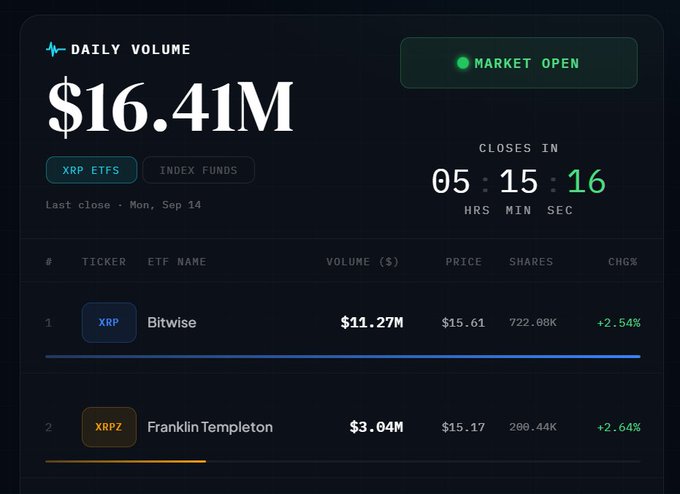Click the orange Franklin Templeton volume bar
Screen dimensions: 680x494
(126, 461)
